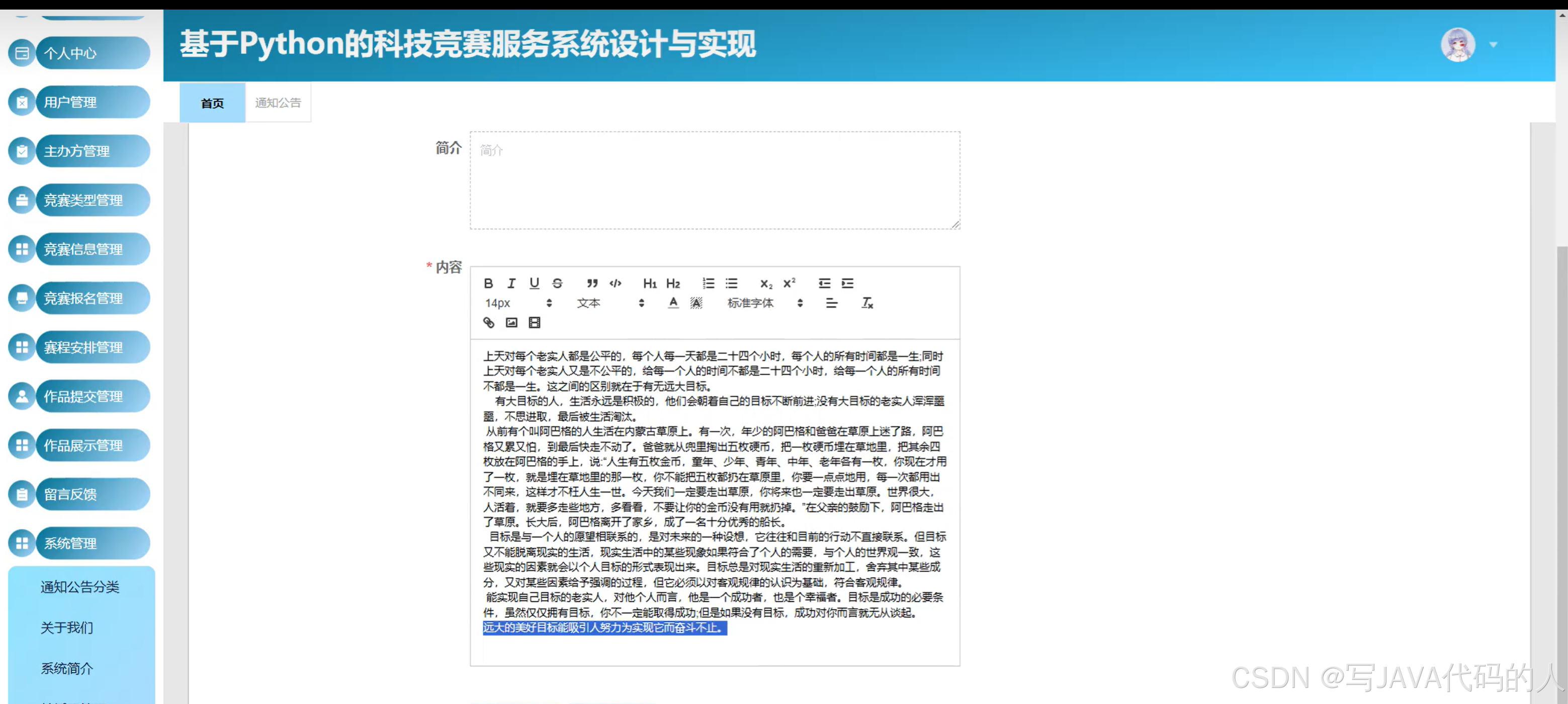Viewport: 1568px width, 704px height.
Task: Apply superscript formatting
Action: 789,283
